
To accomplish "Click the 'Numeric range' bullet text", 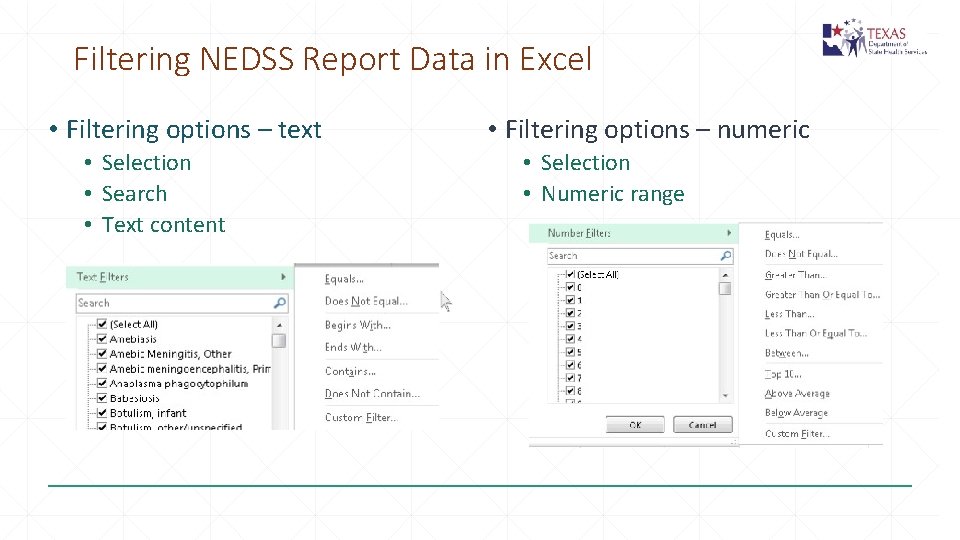I will pyautogui.click(x=613, y=193).
